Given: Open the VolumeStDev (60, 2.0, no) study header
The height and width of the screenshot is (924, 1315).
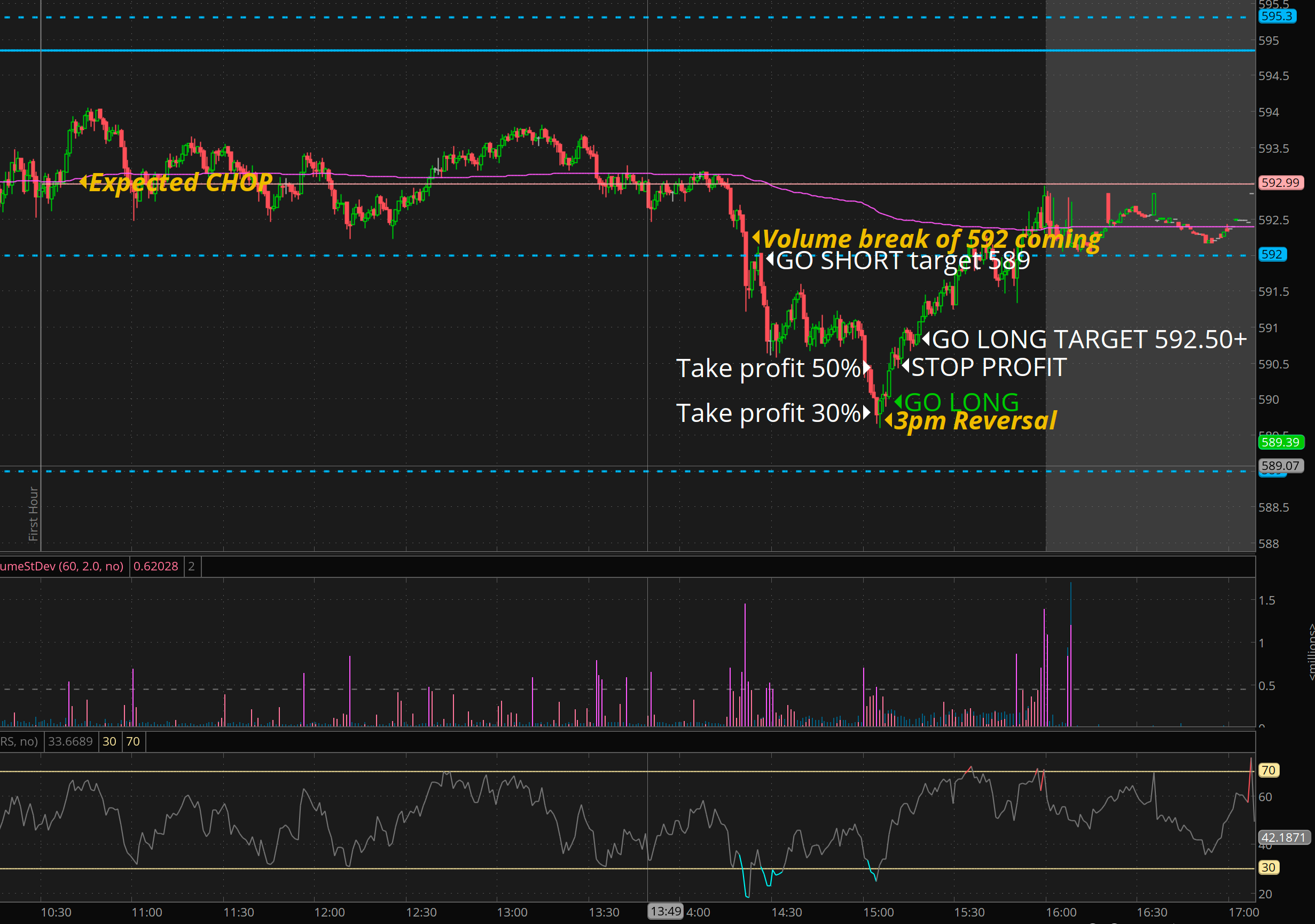Looking at the screenshot, I should (x=62, y=566).
